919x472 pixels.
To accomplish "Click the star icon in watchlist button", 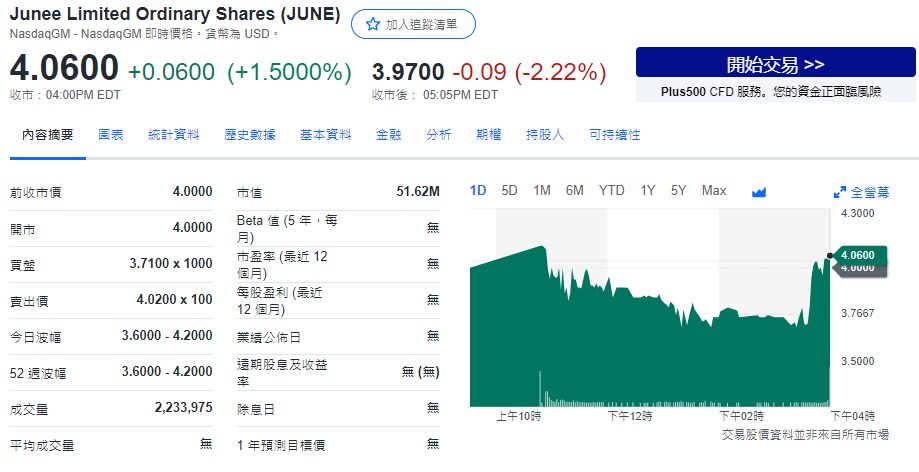I will point(373,24).
